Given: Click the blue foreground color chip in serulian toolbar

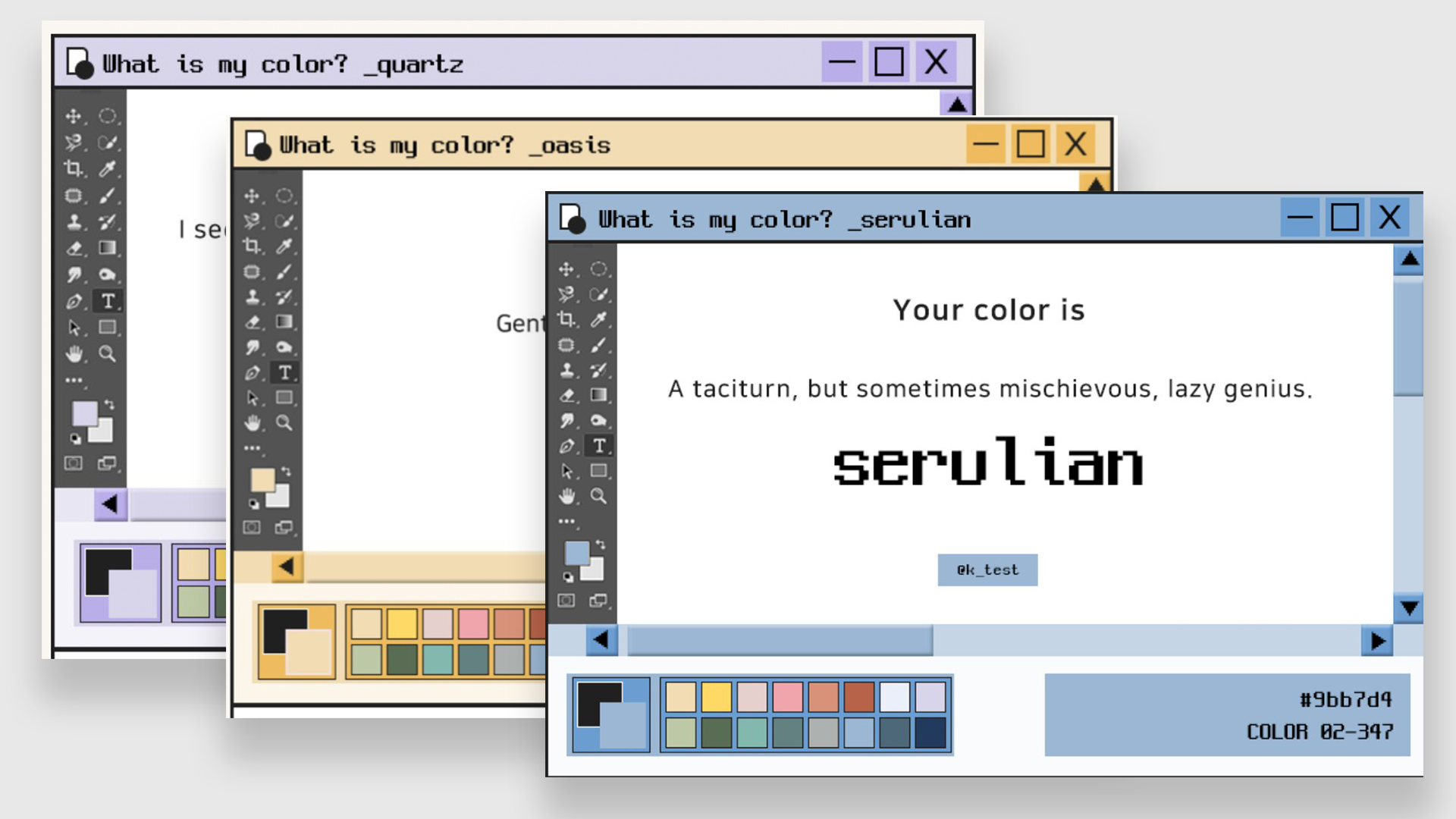Looking at the screenshot, I should coord(576,554).
